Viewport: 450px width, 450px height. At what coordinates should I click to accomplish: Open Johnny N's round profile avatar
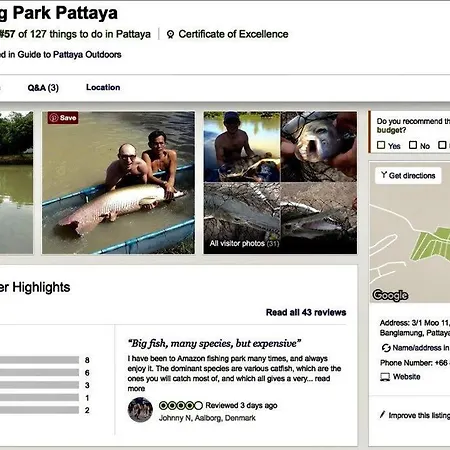(140, 410)
